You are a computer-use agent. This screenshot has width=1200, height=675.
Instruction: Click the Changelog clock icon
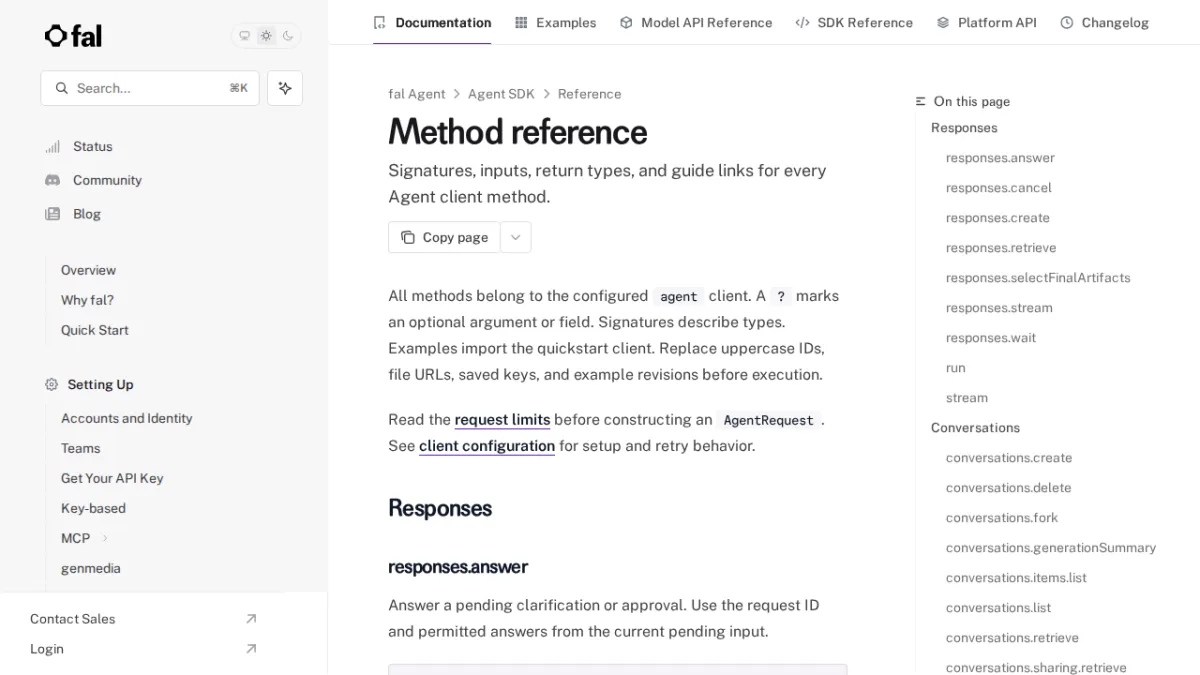1067,22
